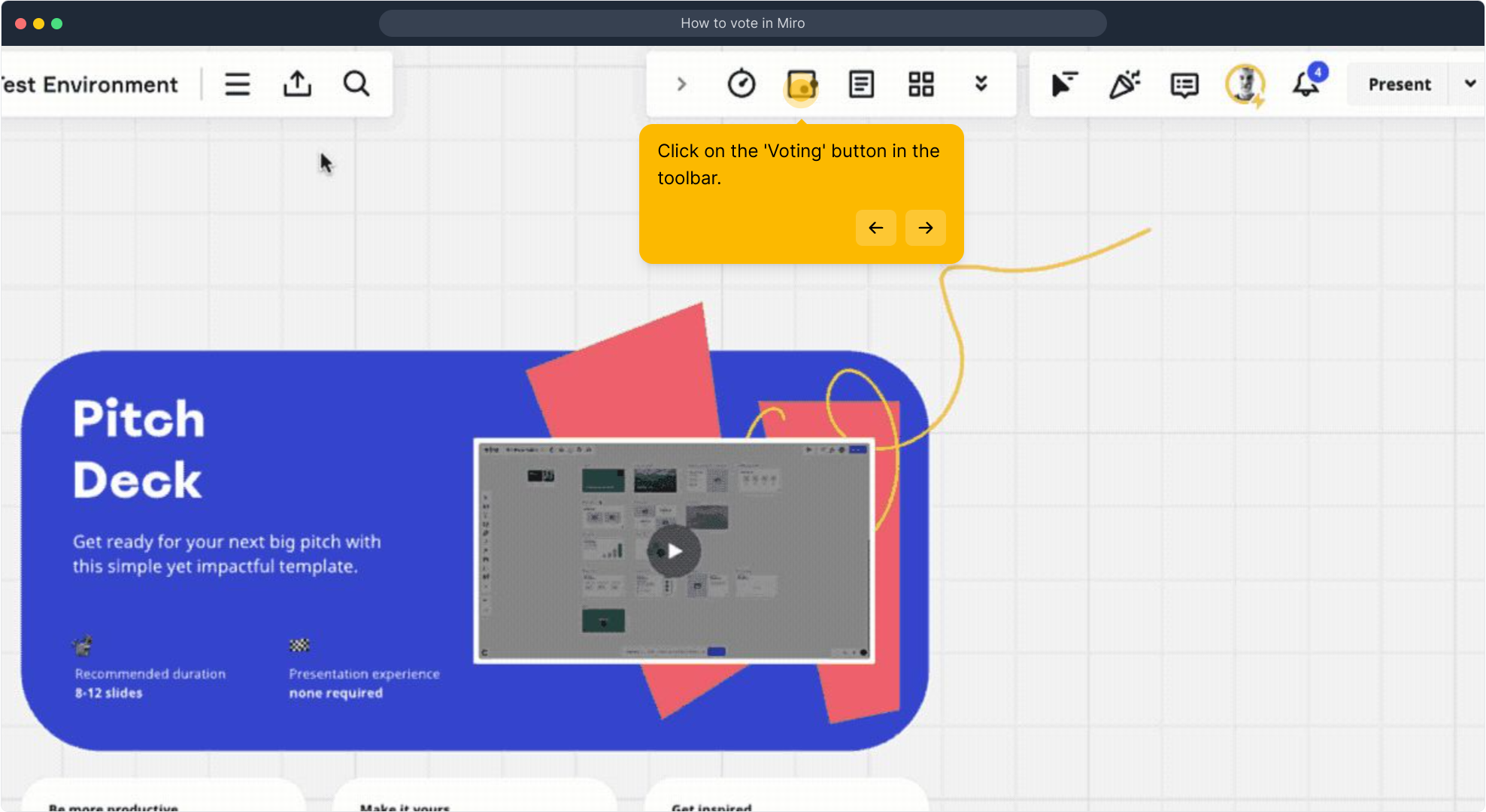Click the Test Environment board name
1486x812 pixels.
[x=90, y=84]
